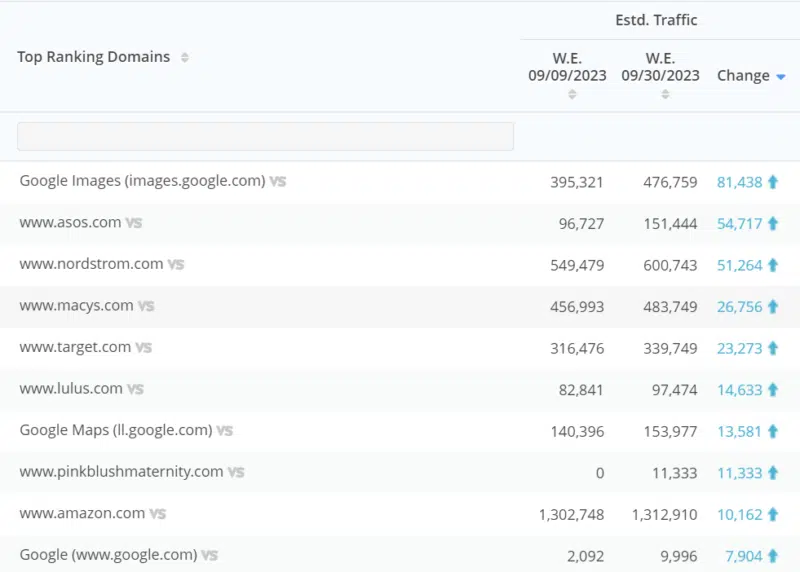Select the www.macys.com domain name

click(x=77, y=306)
